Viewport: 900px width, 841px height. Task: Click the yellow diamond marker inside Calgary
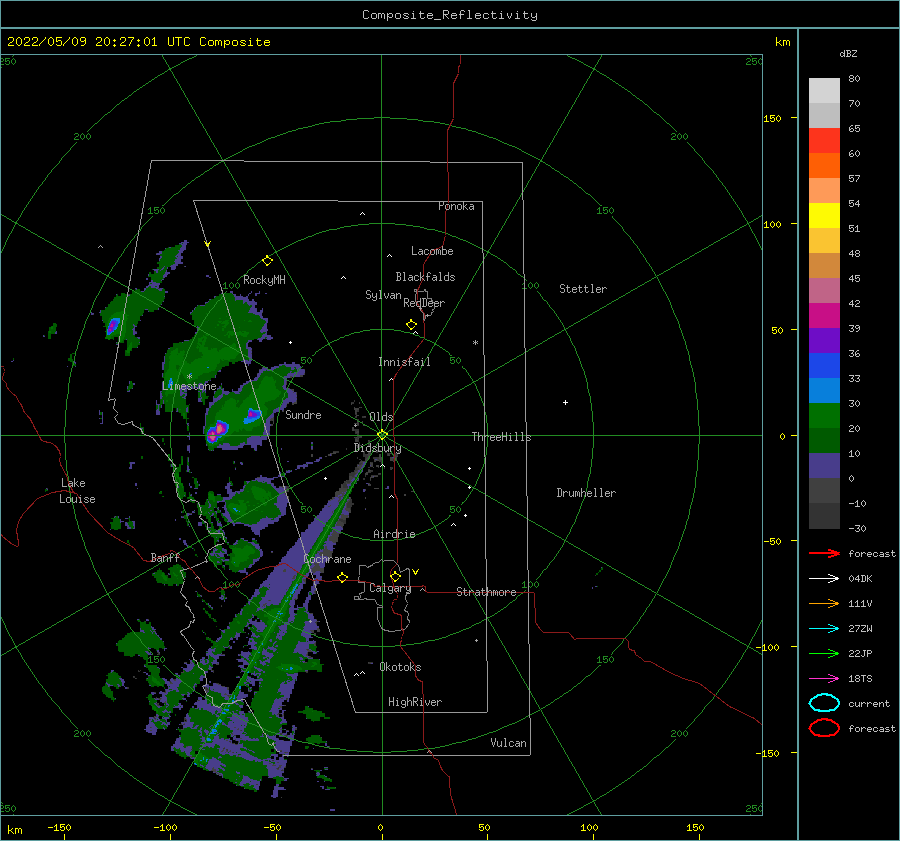pyautogui.click(x=395, y=576)
